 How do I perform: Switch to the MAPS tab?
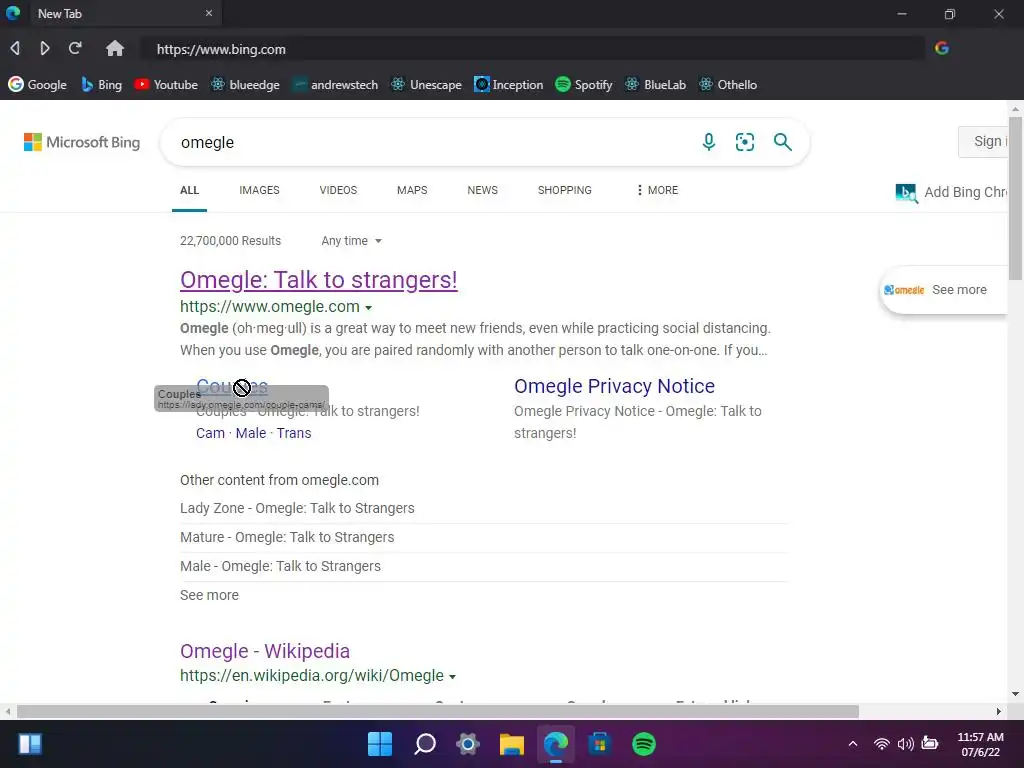(412, 190)
